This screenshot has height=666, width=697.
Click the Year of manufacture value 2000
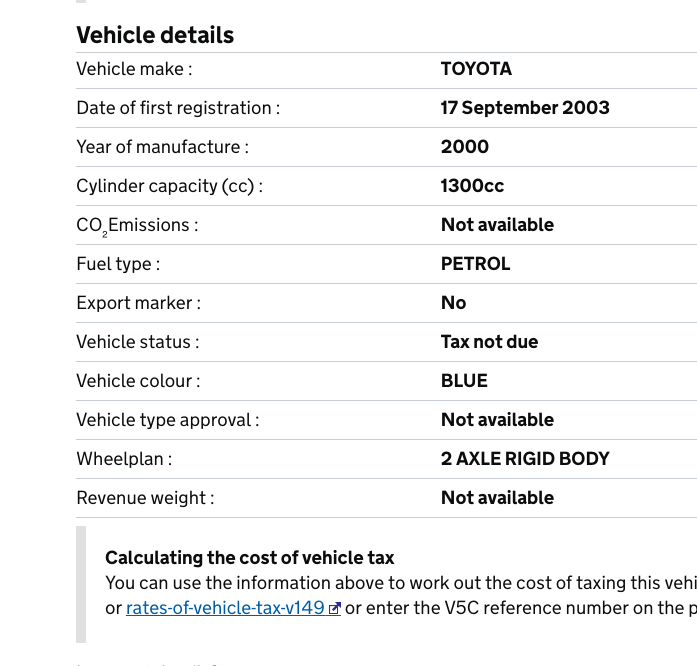[465, 147]
